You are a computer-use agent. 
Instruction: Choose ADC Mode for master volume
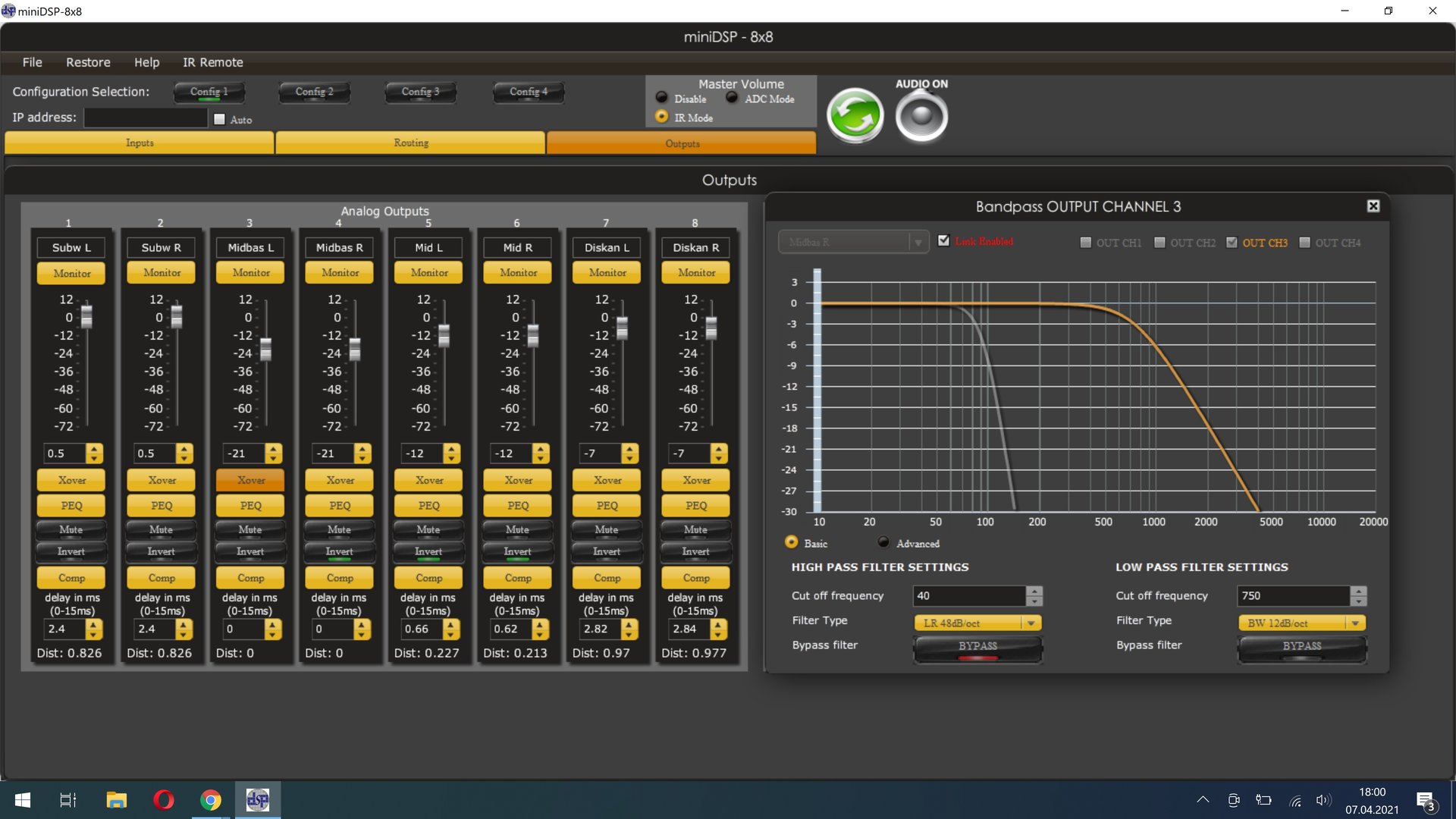(732, 98)
